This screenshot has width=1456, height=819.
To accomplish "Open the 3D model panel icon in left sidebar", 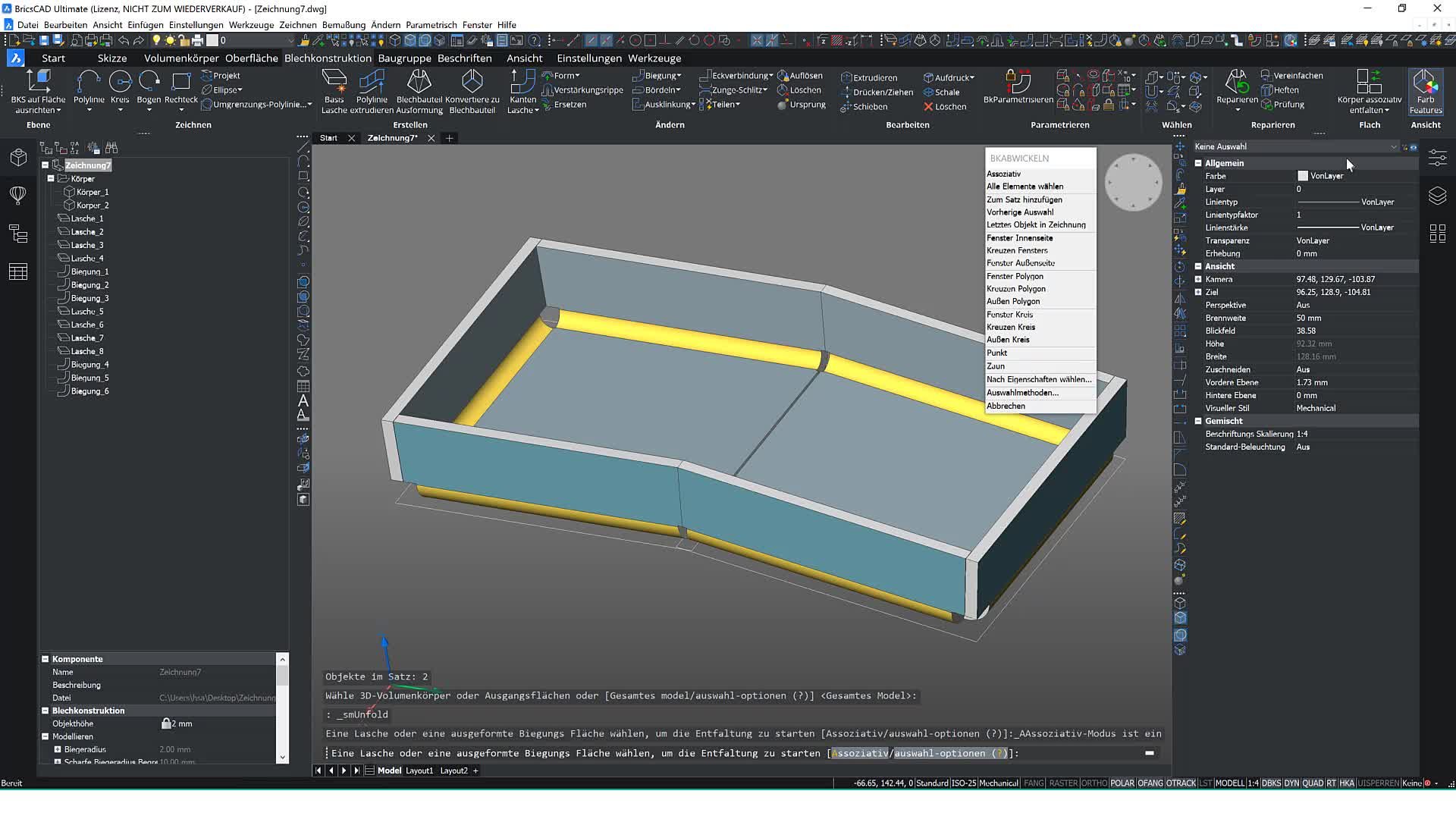I will (18, 157).
